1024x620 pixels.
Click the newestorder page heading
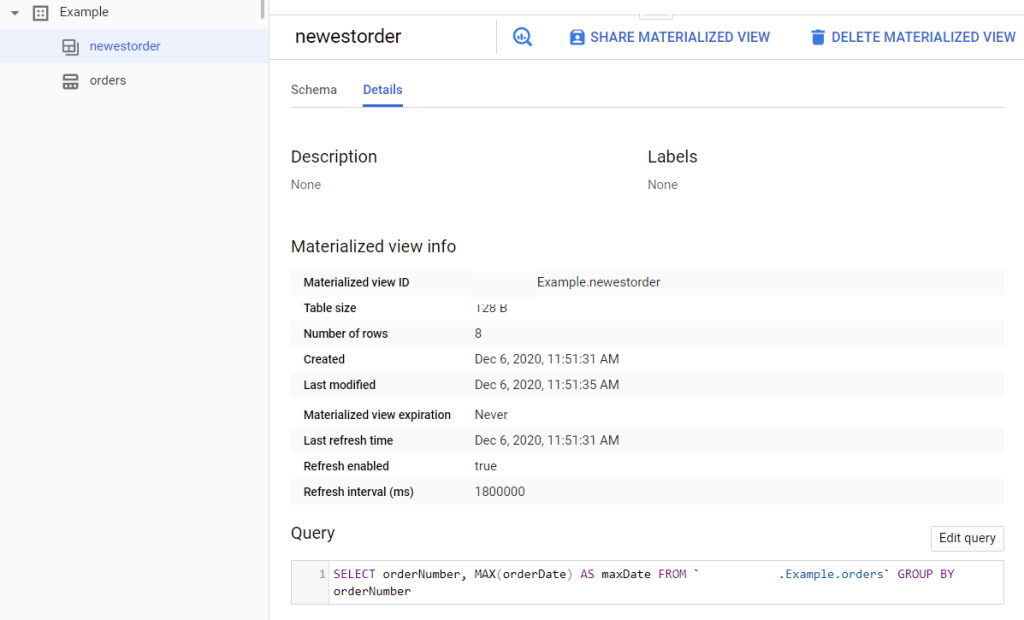(x=348, y=37)
